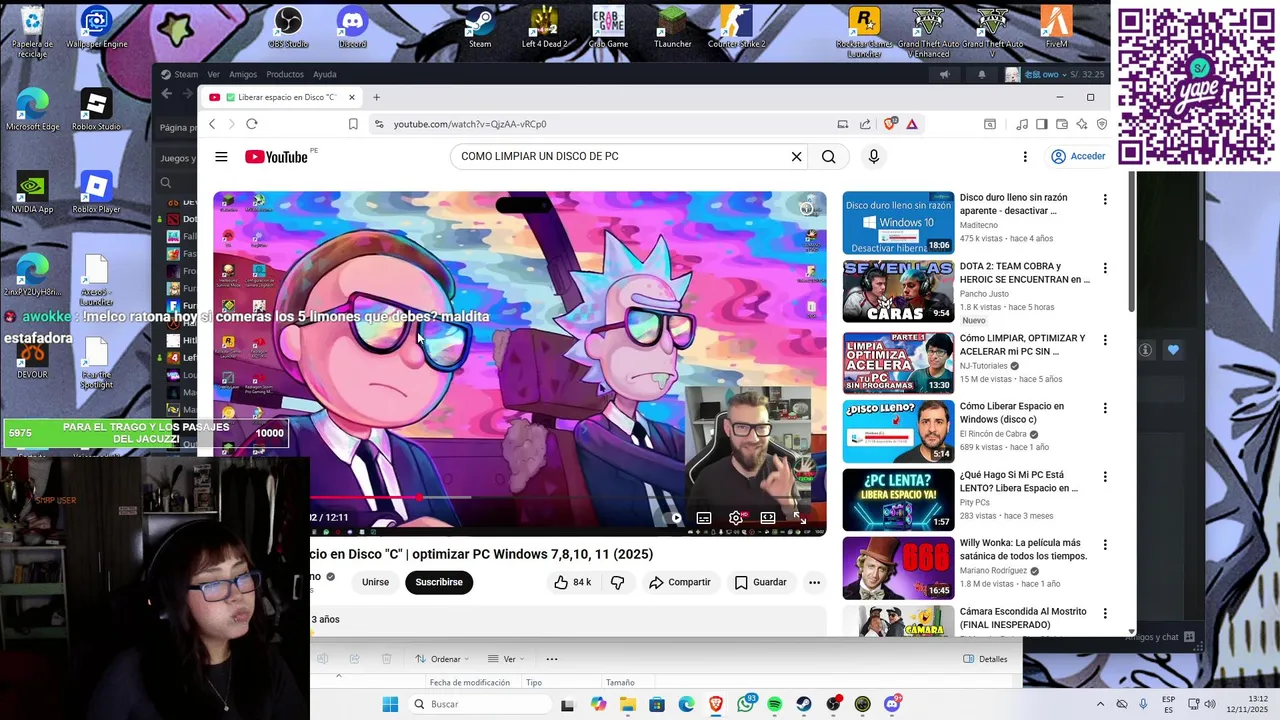Click Unirse channel button
The width and height of the screenshot is (1280, 720).
coord(375,582)
